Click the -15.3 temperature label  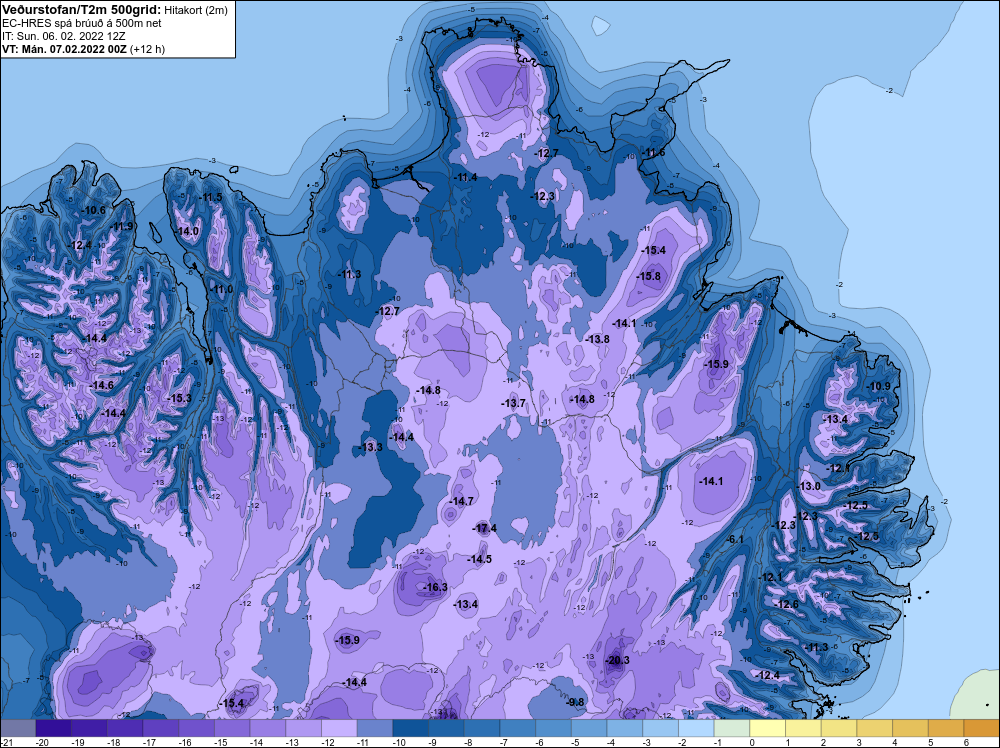(179, 398)
